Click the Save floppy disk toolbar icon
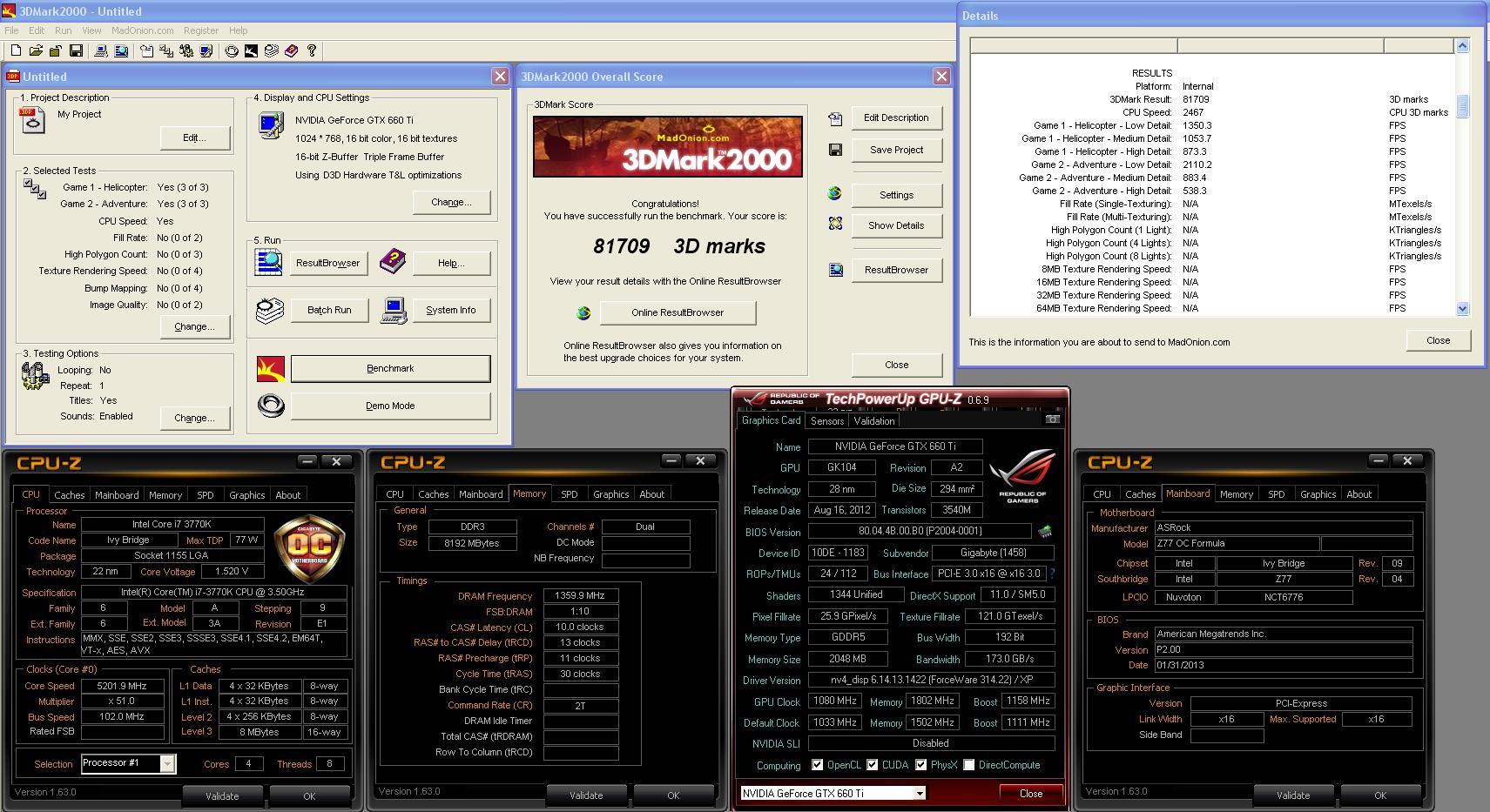The image size is (1490, 812). [x=76, y=51]
